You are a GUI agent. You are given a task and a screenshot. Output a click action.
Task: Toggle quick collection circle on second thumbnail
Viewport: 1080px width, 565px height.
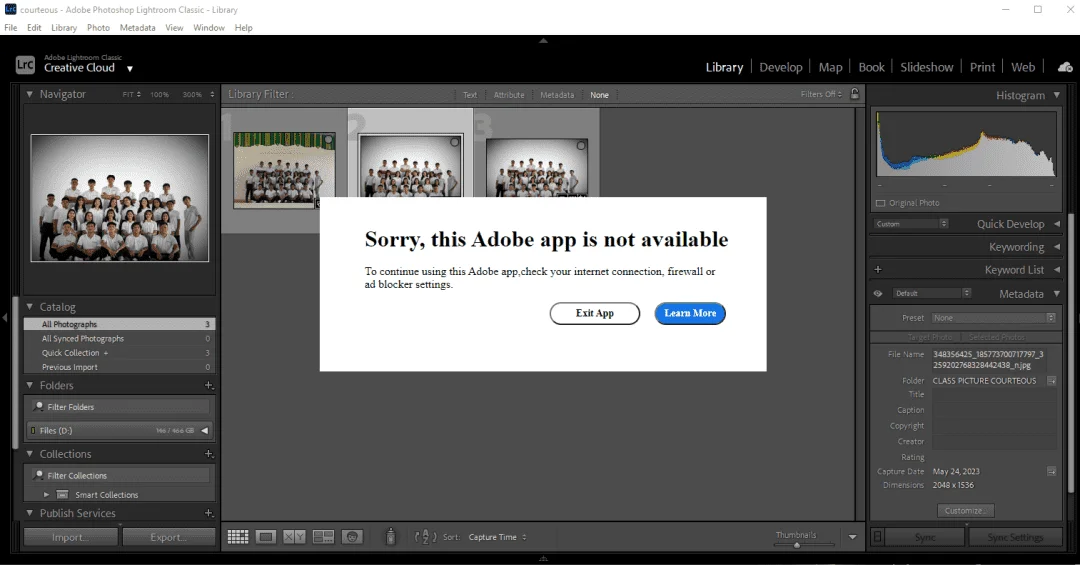coord(455,143)
